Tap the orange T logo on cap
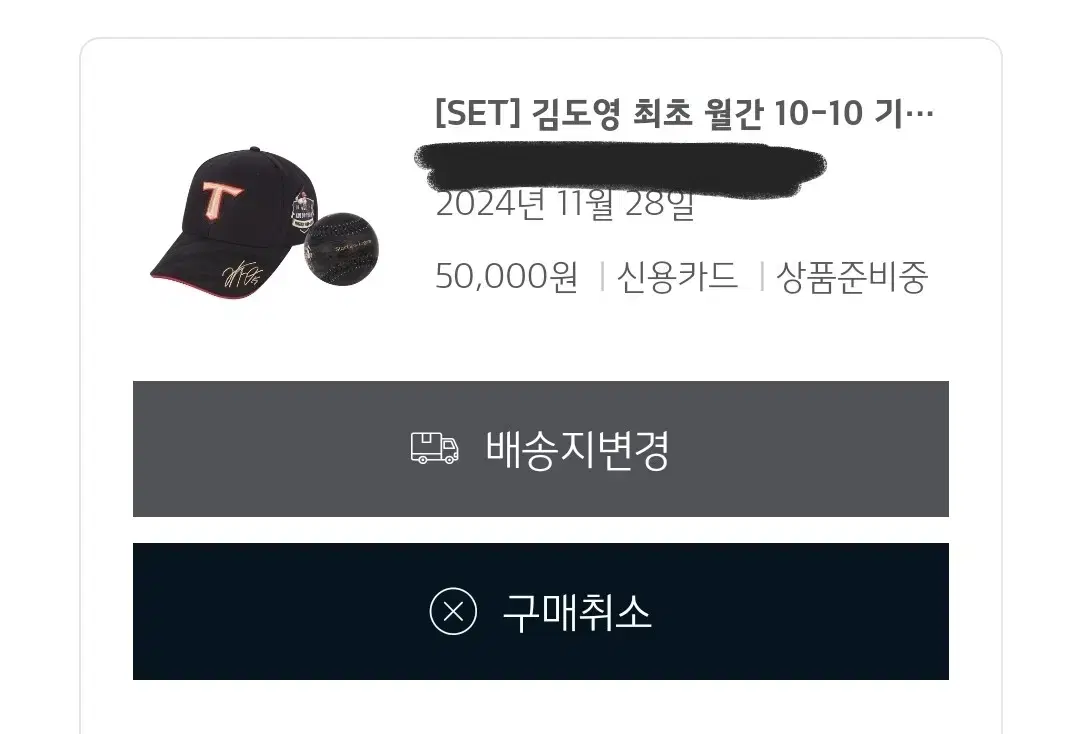Image resolution: width=1080 pixels, height=734 pixels. tap(221, 198)
